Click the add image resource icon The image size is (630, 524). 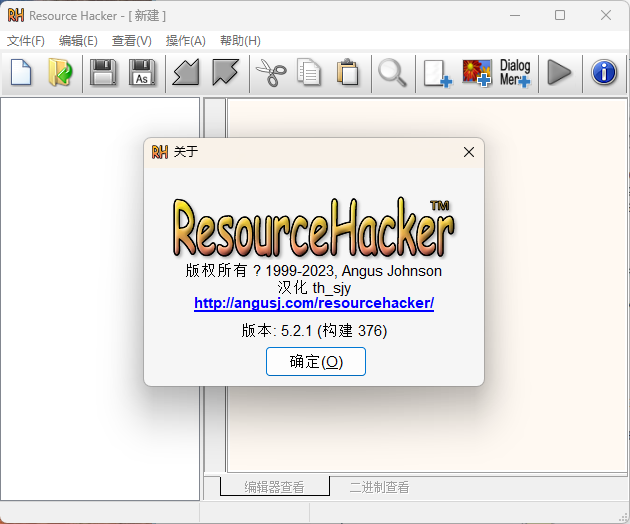[476, 73]
